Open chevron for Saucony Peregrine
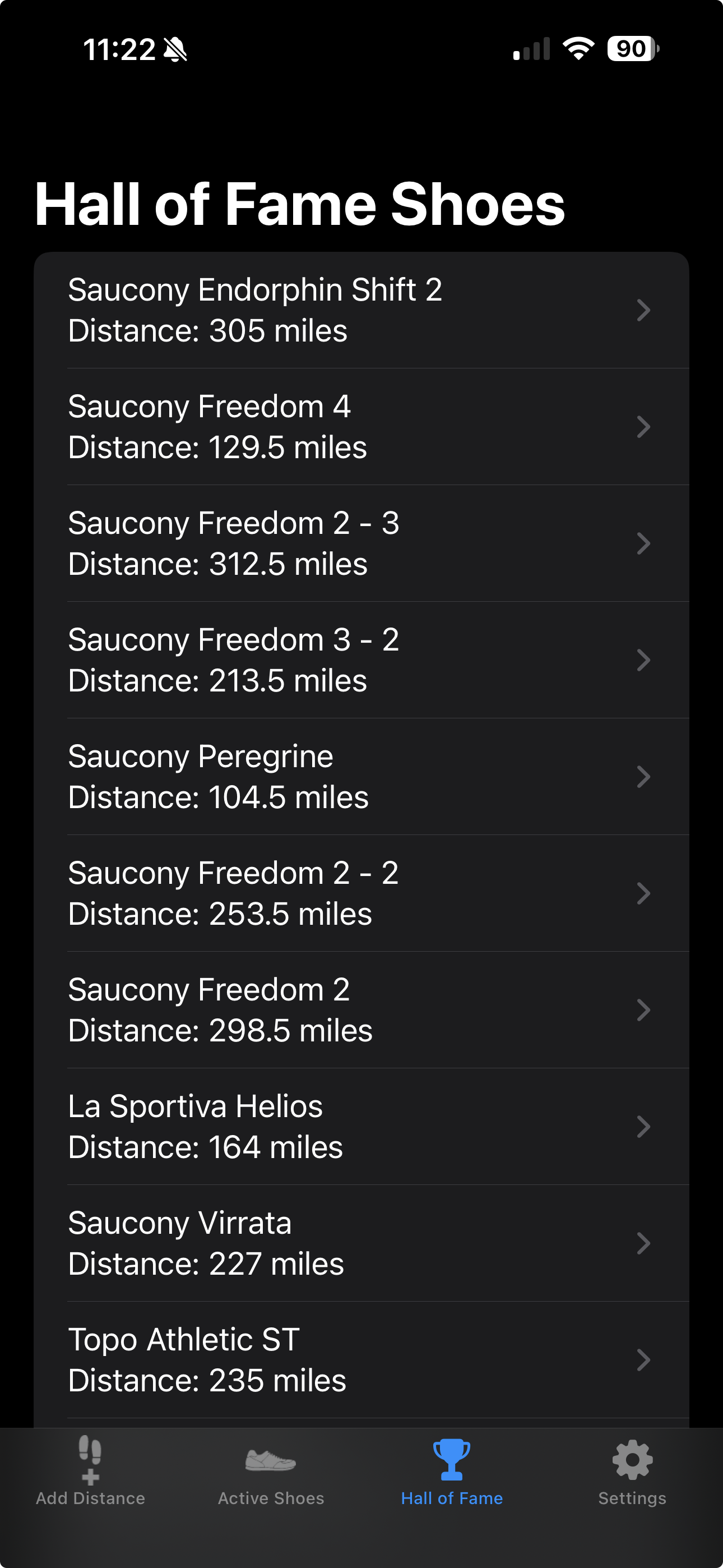 point(643,777)
